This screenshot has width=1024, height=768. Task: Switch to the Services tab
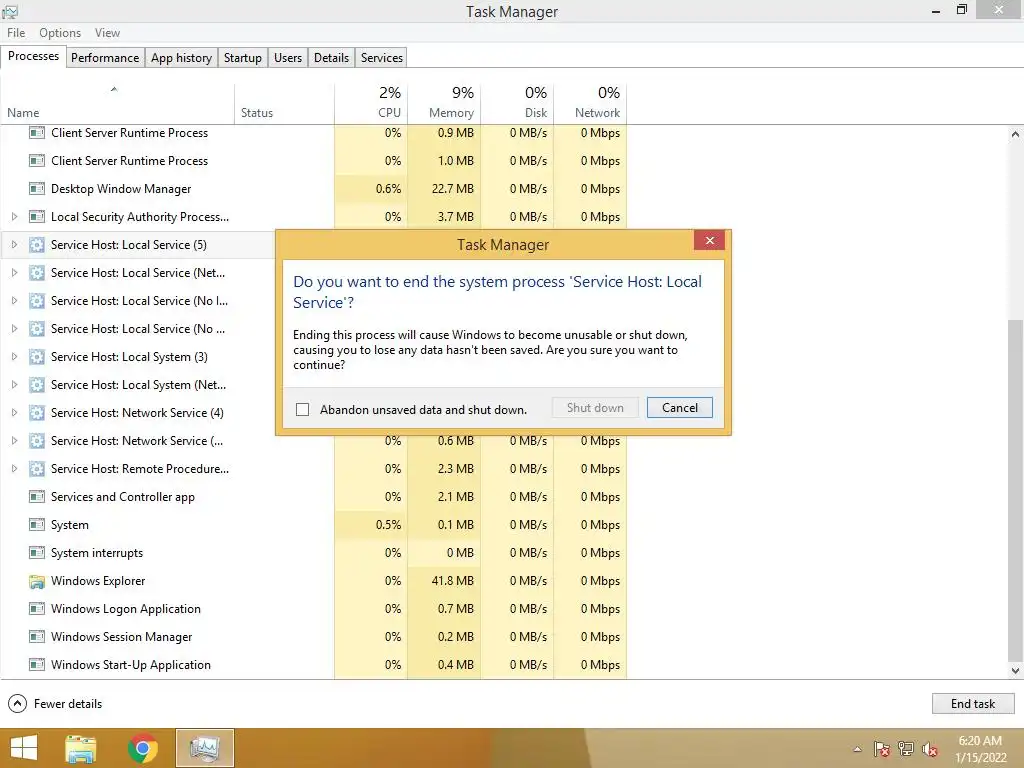point(381,57)
